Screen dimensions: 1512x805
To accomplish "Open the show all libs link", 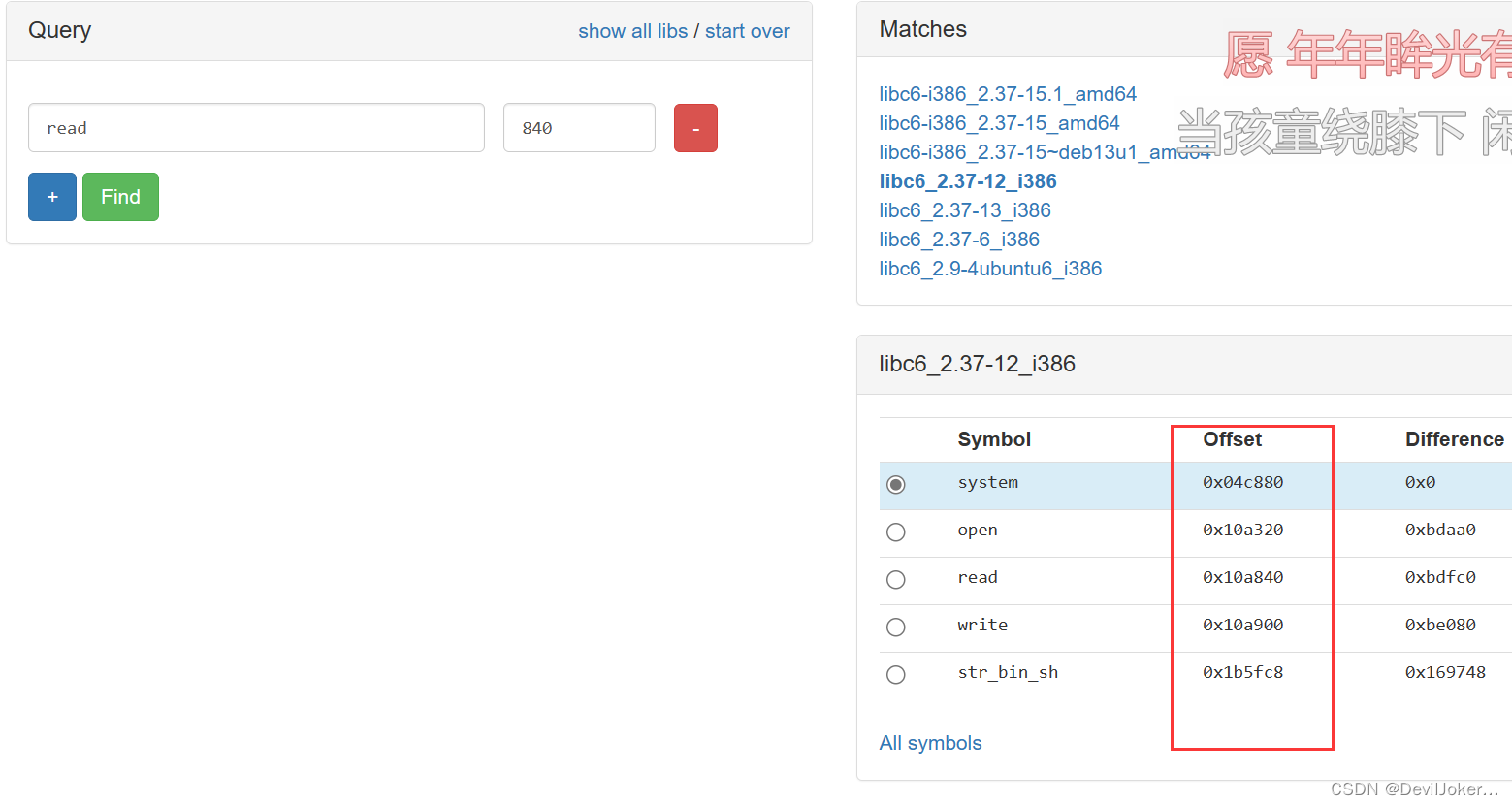I will tap(632, 30).
